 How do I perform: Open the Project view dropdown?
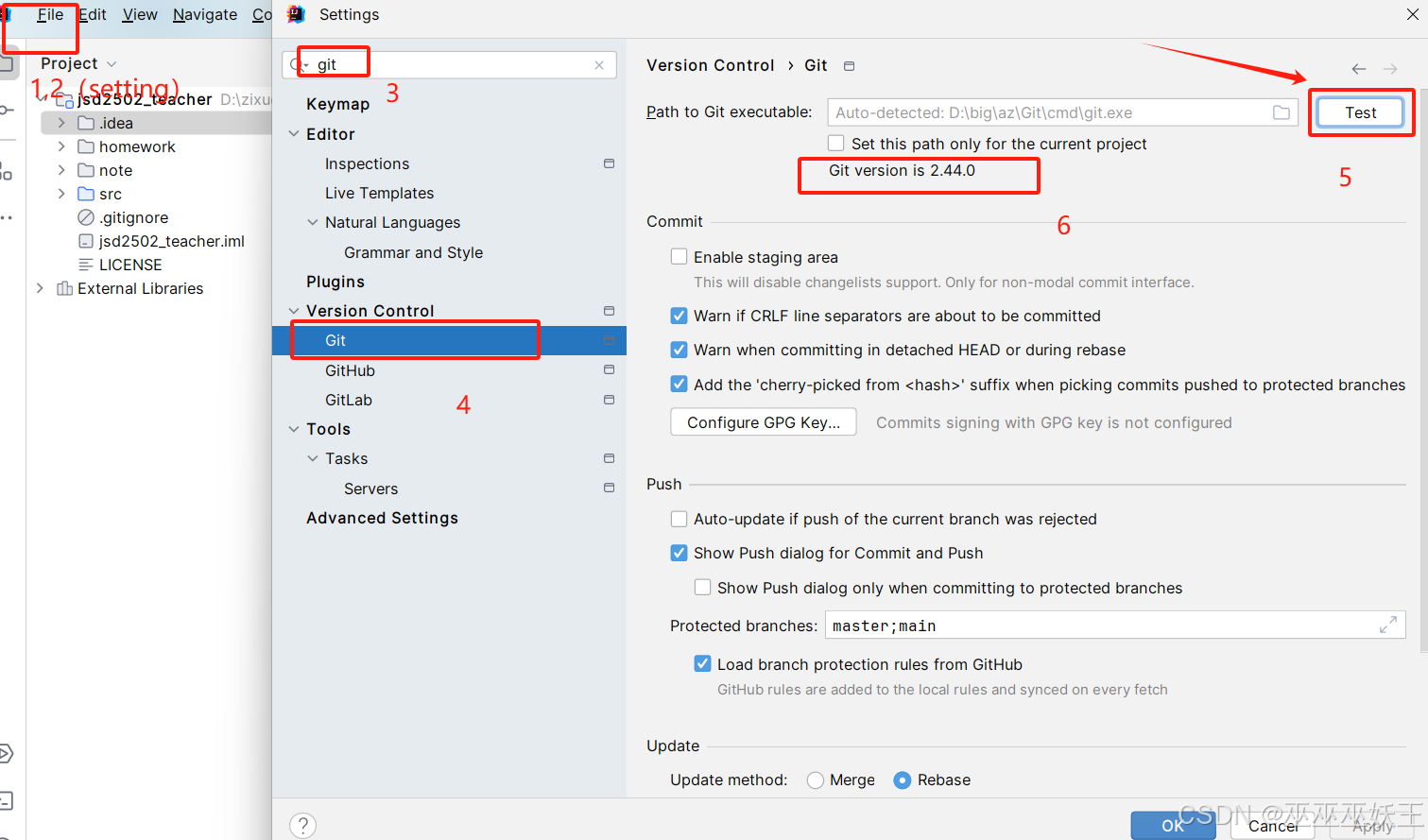point(112,63)
